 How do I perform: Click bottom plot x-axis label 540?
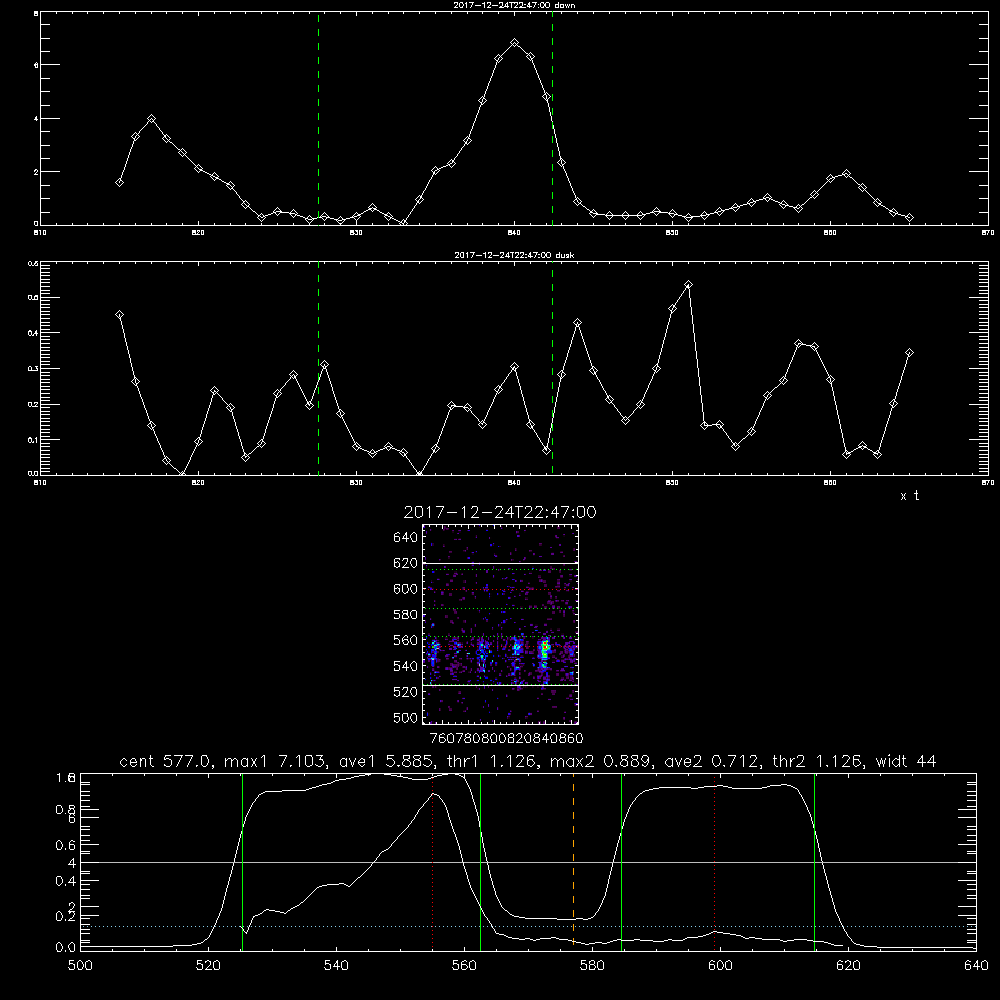pyautogui.click(x=336, y=966)
